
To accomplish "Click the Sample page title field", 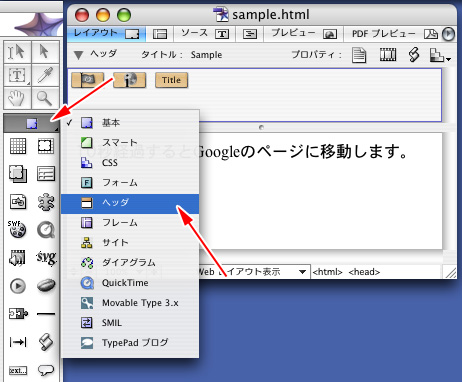I will click(206, 55).
